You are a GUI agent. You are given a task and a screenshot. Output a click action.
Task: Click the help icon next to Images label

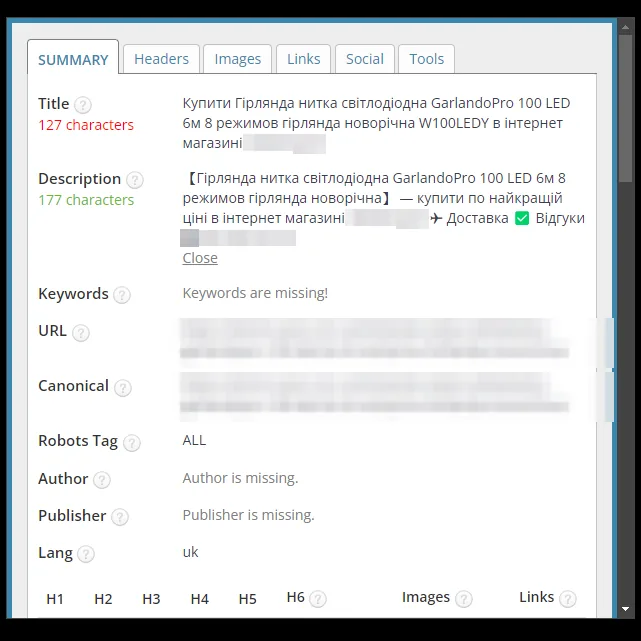click(x=464, y=599)
